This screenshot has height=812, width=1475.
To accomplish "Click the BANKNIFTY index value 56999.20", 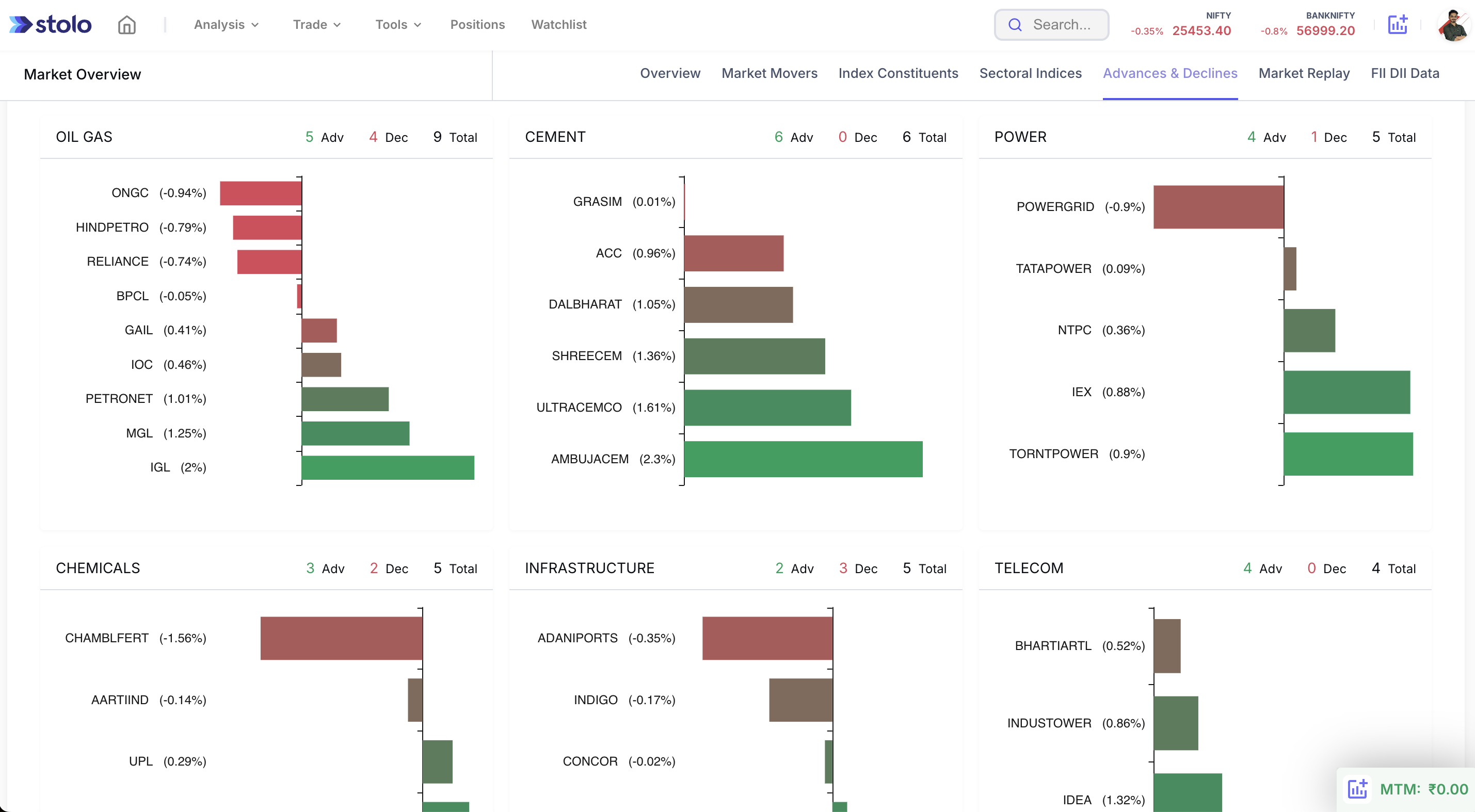I will tap(1325, 31).
